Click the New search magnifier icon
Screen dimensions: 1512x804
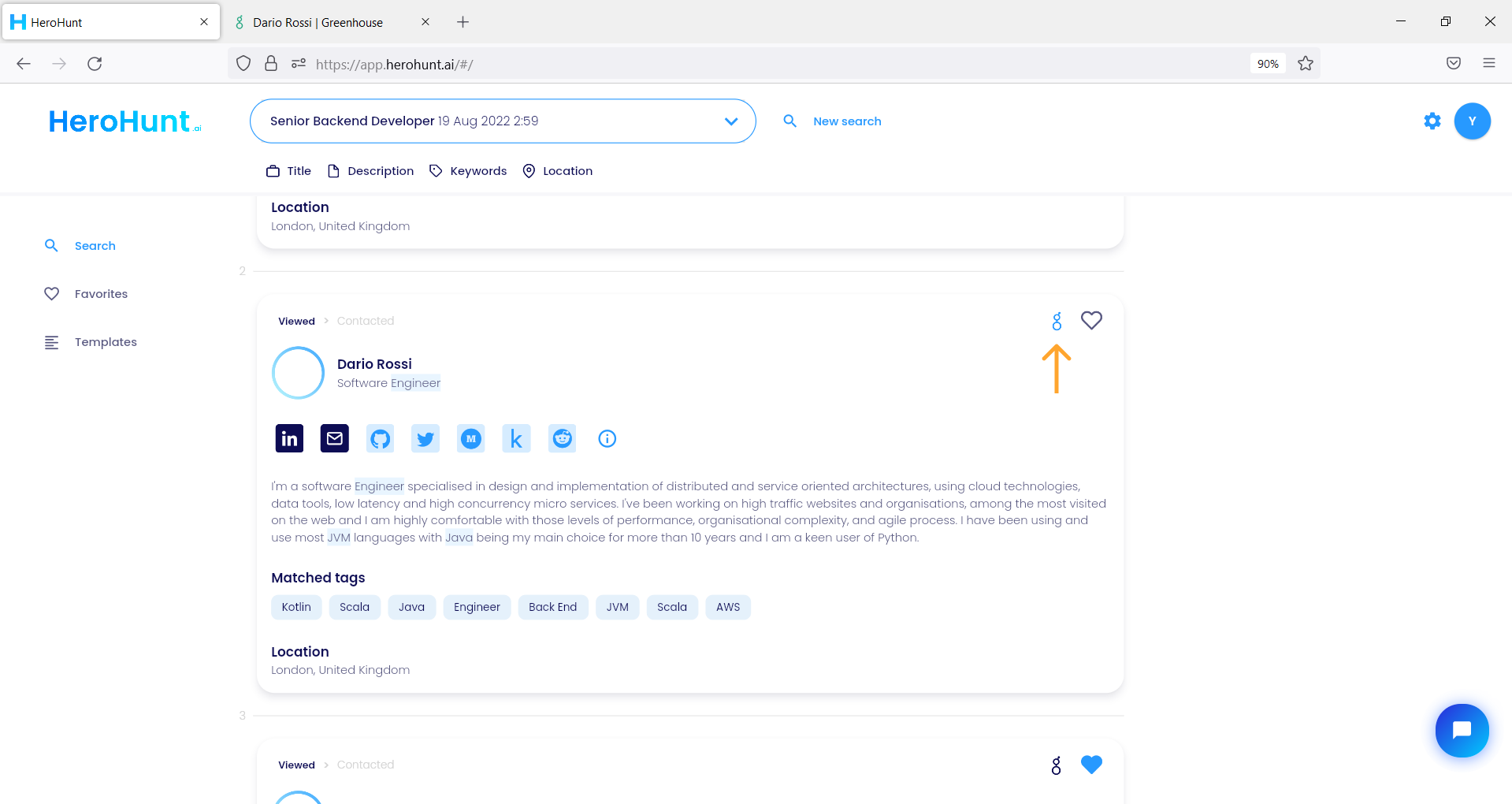[x=789, y=121]
